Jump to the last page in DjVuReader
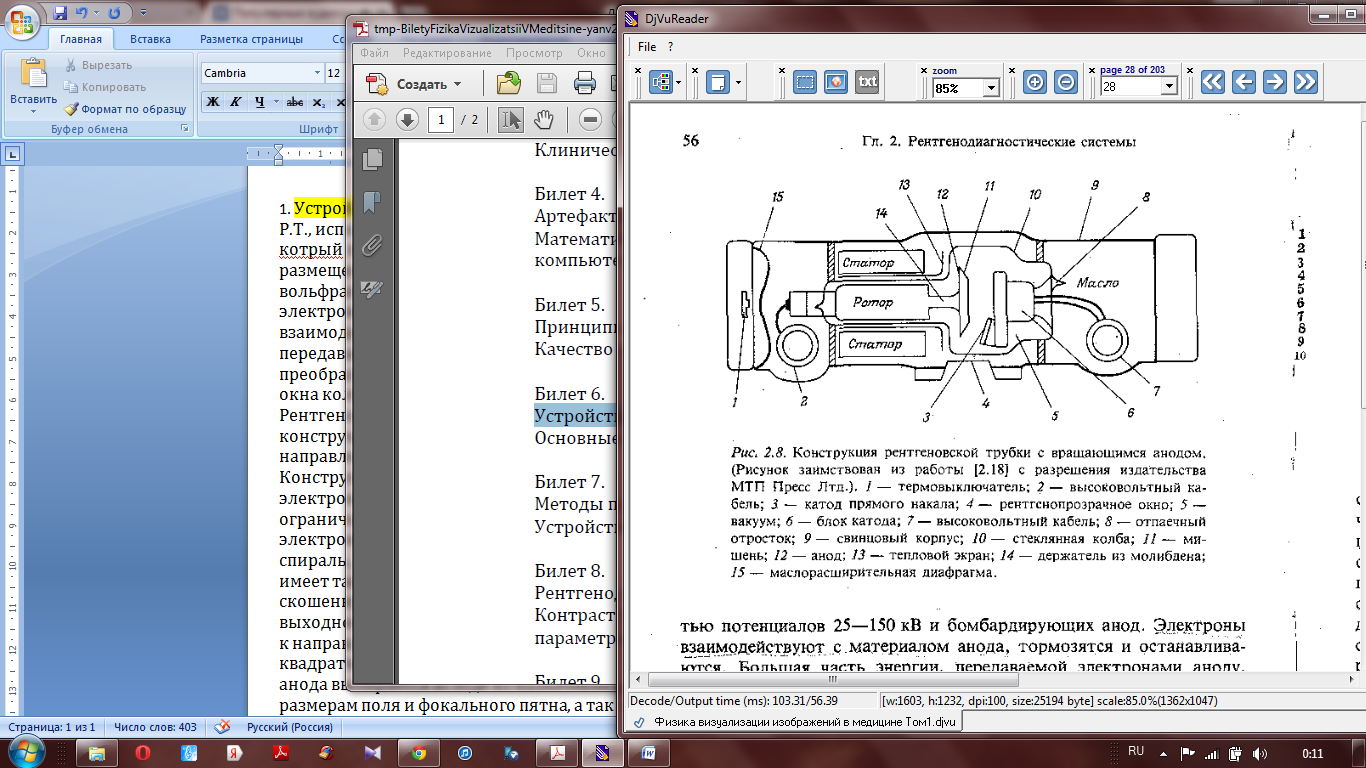 tap(1305, 83)
